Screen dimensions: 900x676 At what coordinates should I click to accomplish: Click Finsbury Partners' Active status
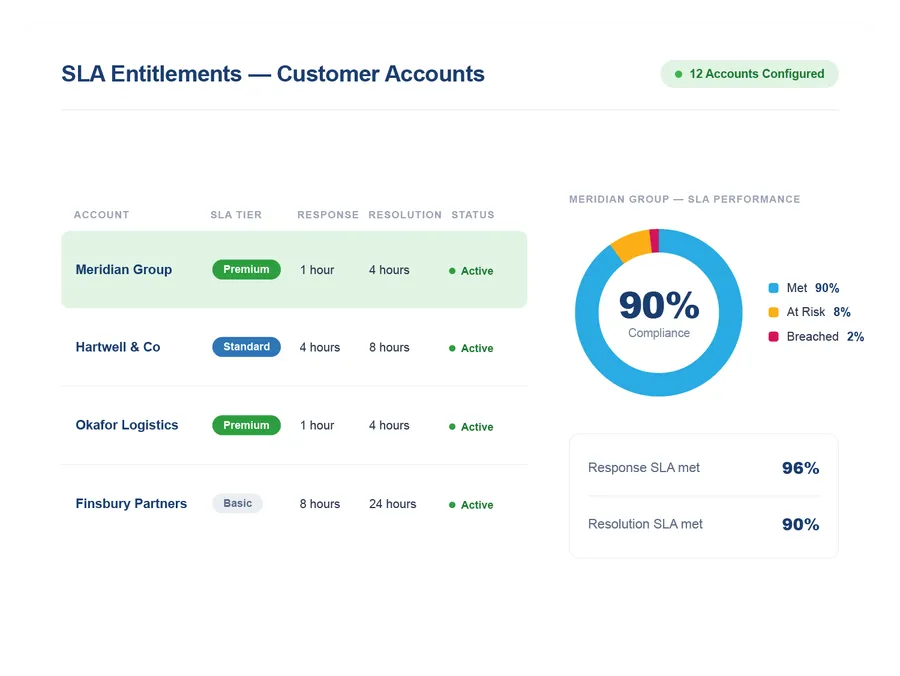[471, 505]
